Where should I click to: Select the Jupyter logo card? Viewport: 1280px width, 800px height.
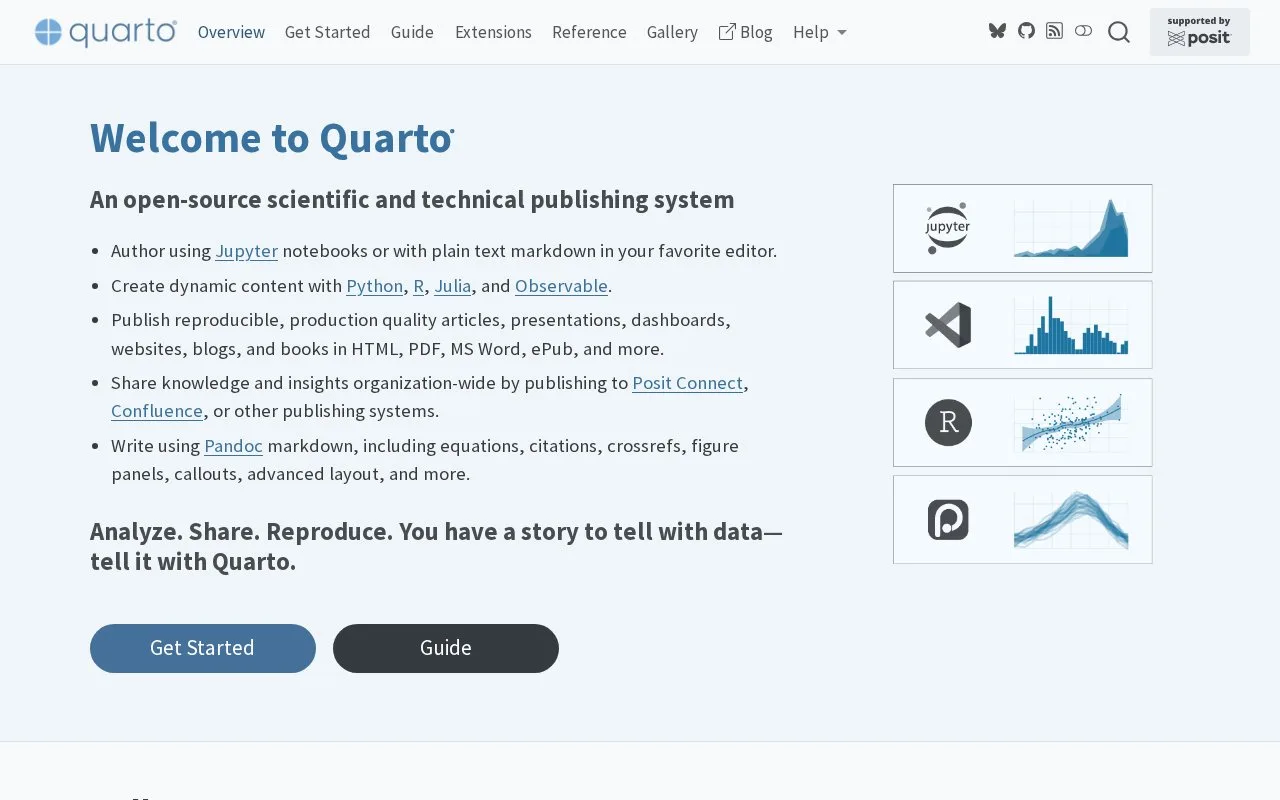[1022, 228]
